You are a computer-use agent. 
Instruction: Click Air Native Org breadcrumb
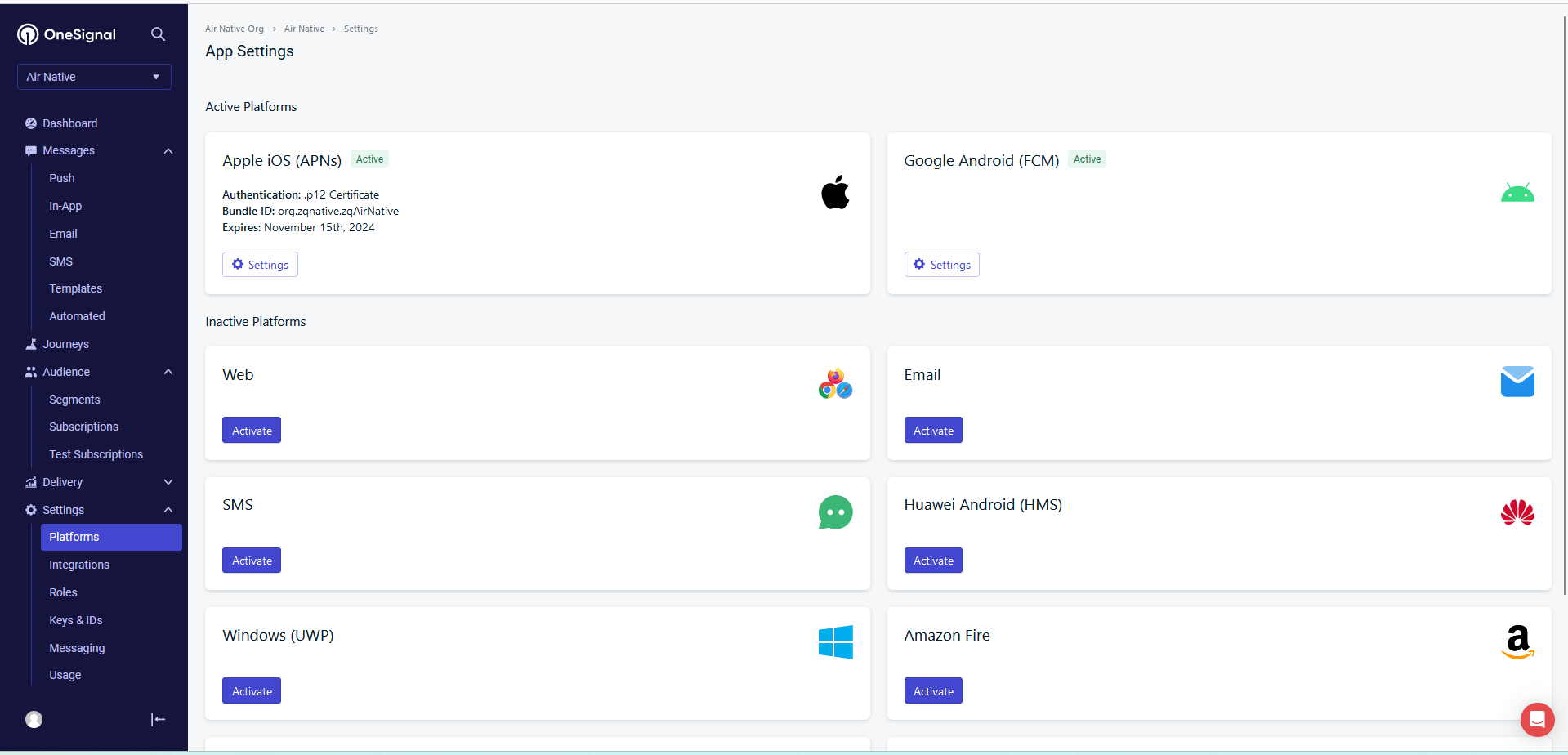point(235,29)
